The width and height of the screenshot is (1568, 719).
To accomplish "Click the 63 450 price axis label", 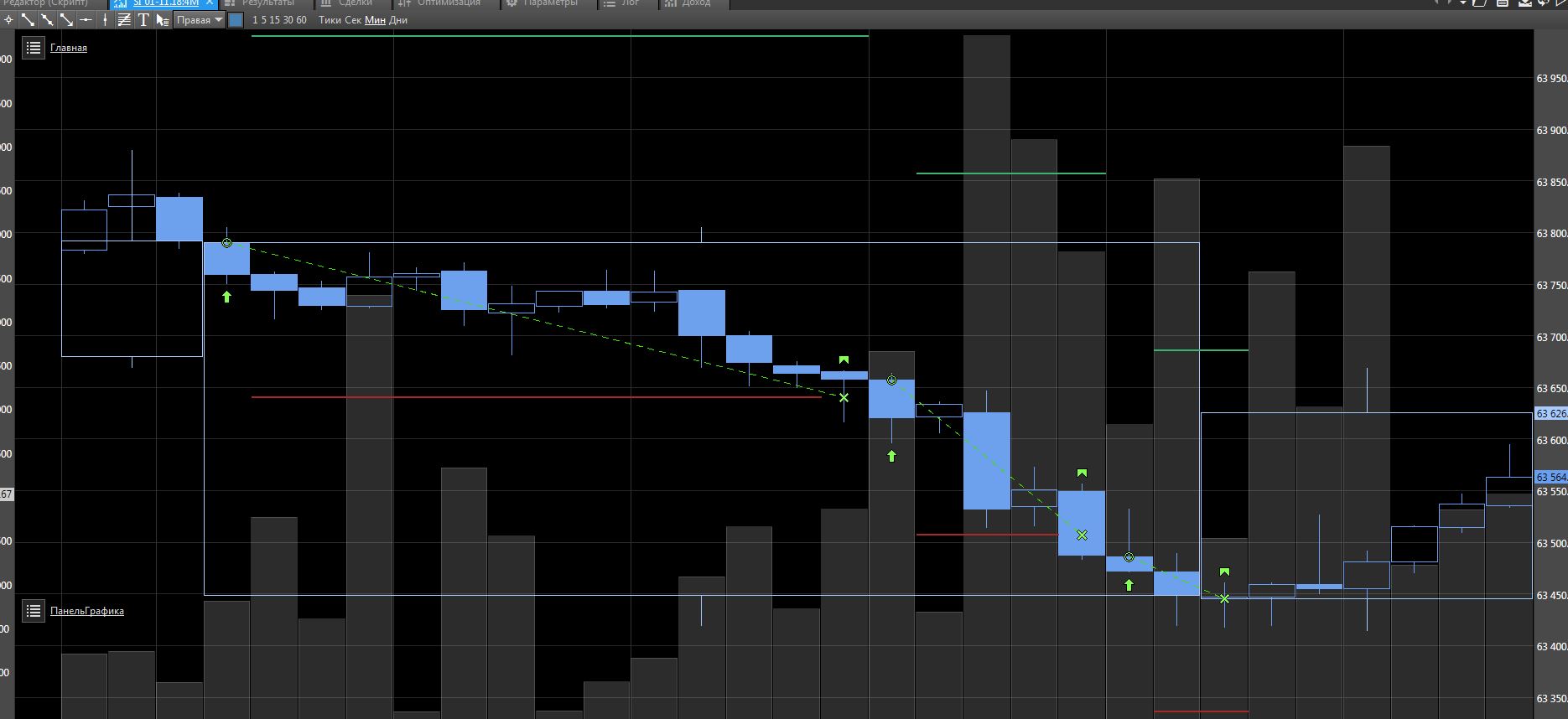I will 1551,596.
